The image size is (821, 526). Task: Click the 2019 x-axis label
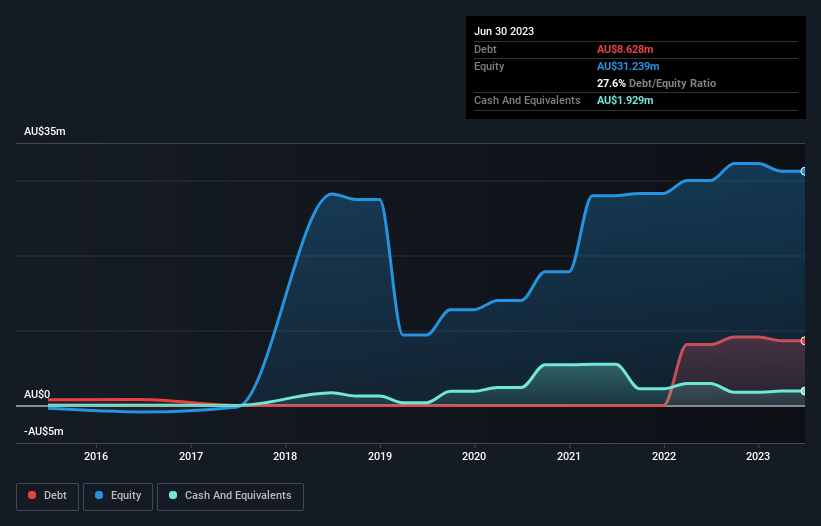click(380, 456)
